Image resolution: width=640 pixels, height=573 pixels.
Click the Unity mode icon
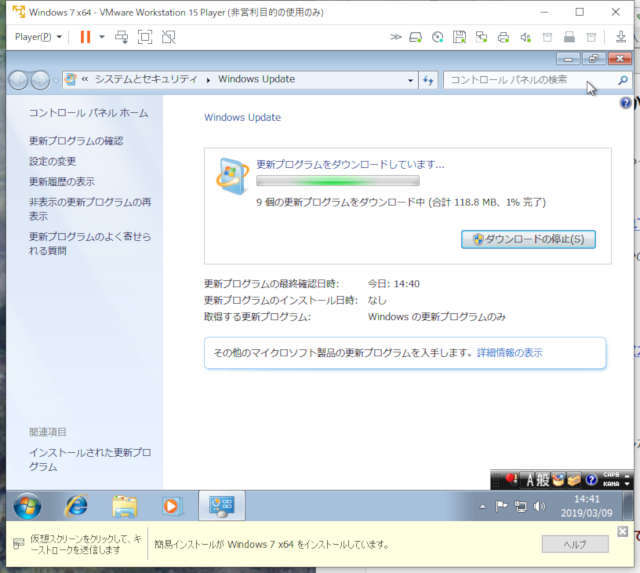[x=169, y=37]
